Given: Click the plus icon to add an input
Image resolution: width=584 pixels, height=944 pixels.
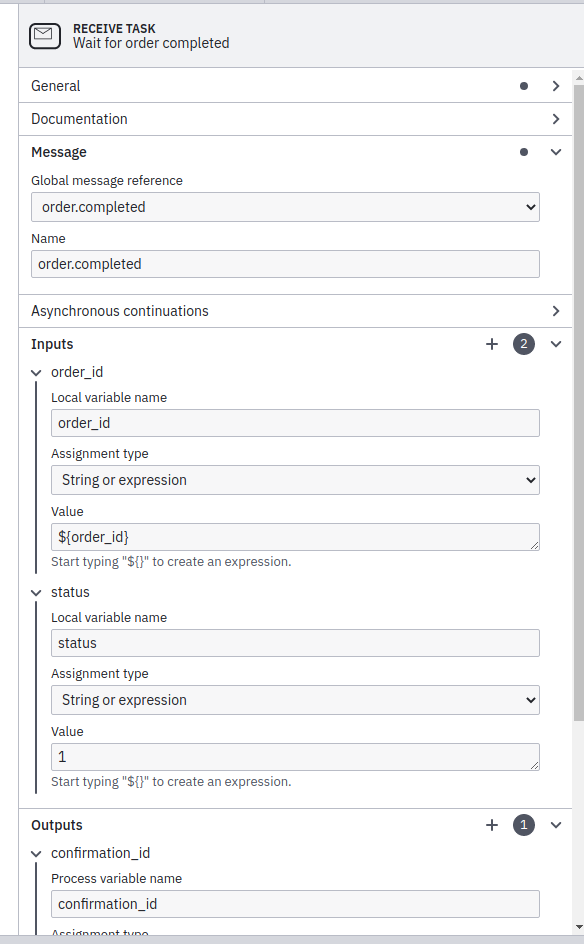Looking at the screenshot, I should click(491, 344).
